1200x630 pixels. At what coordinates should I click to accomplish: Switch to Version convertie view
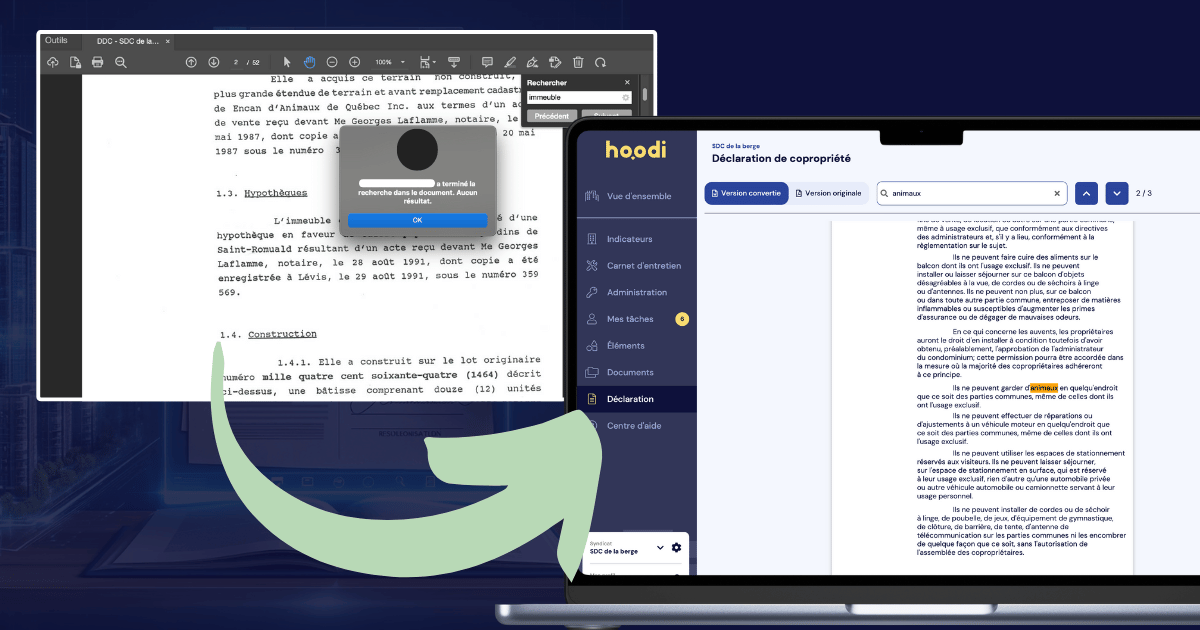(x=746, y=193)
